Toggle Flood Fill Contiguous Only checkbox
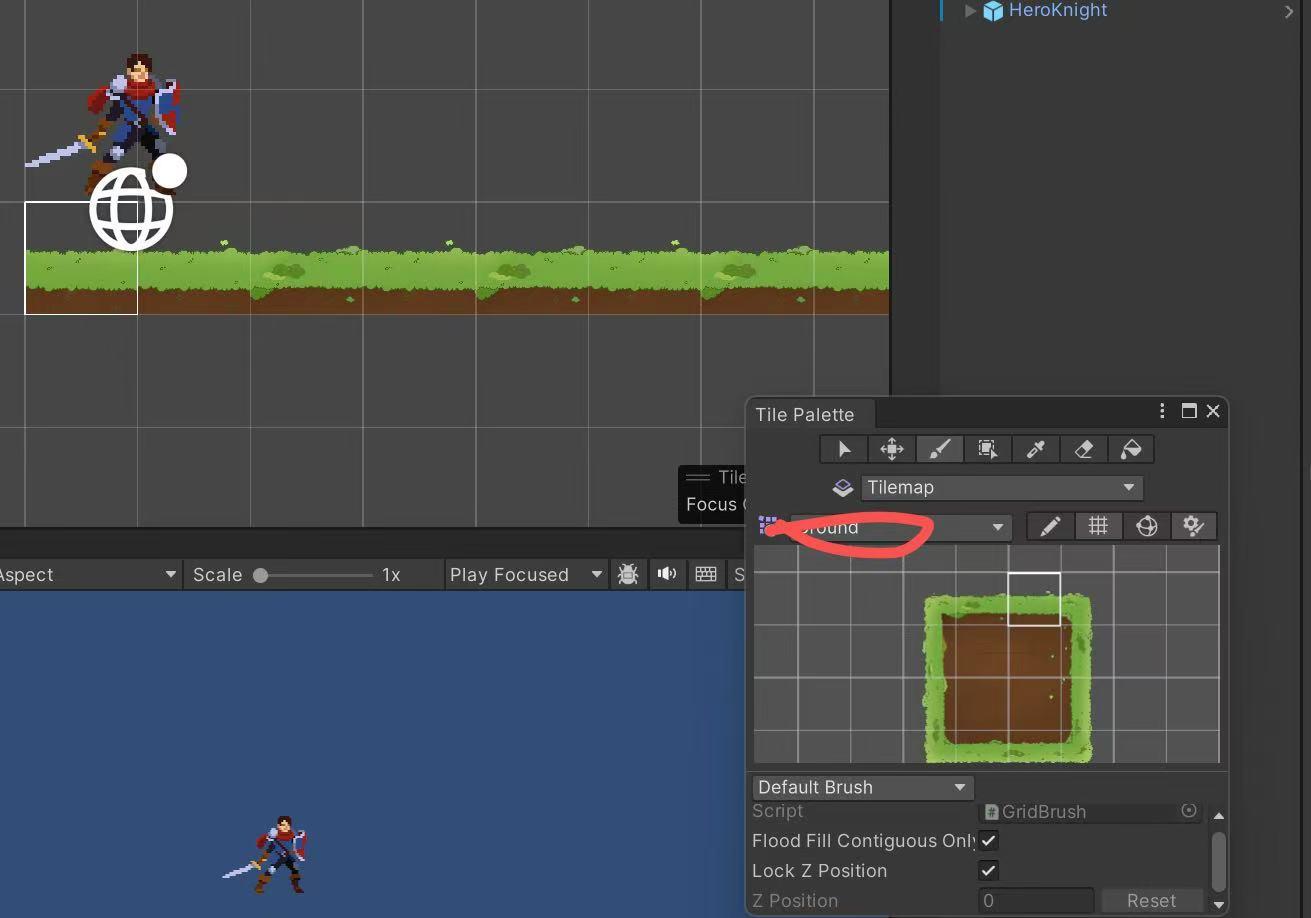The width and height of the screenshot is (1311, 918). pos(988,840)
